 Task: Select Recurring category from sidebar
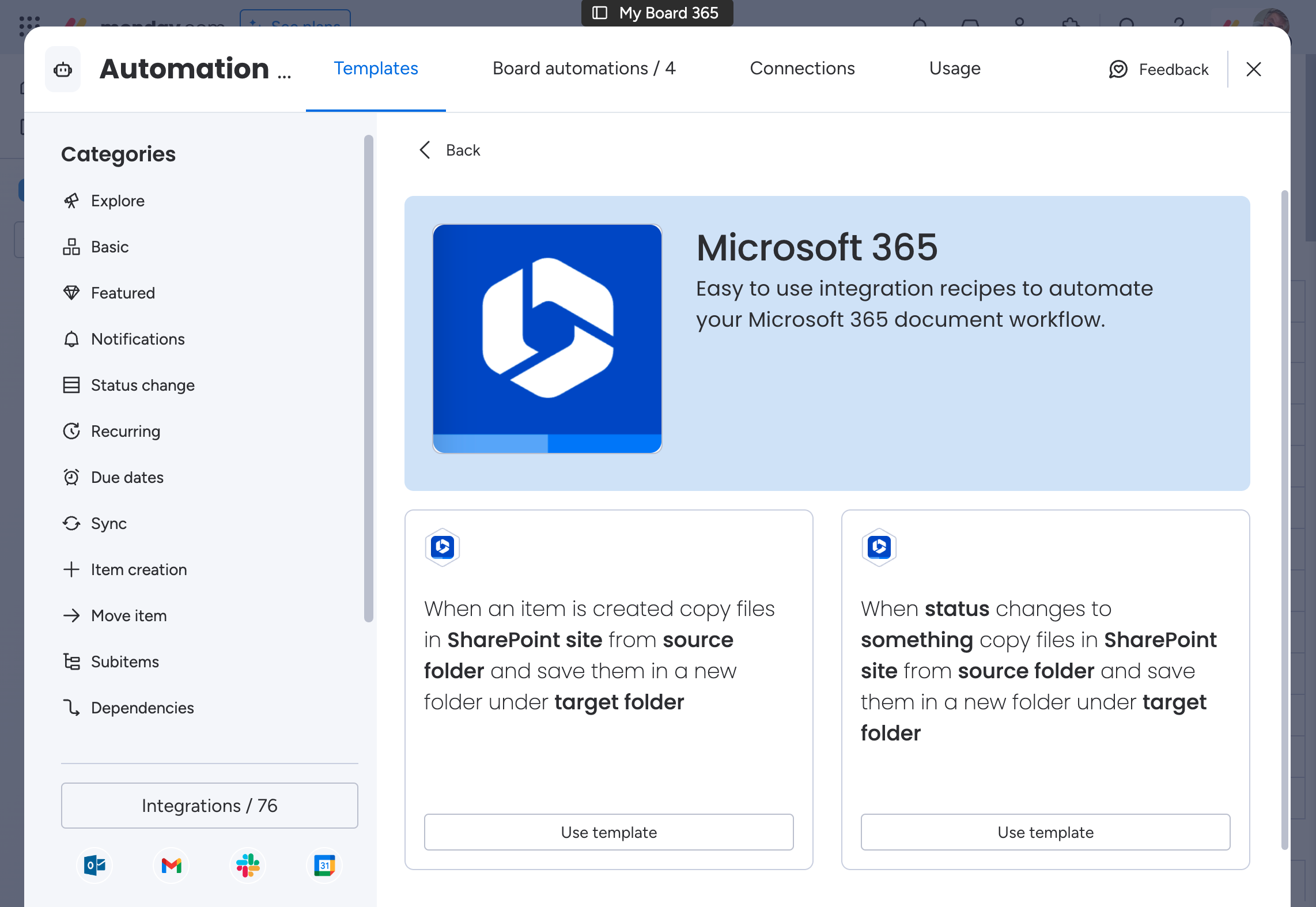click(125, 430)
